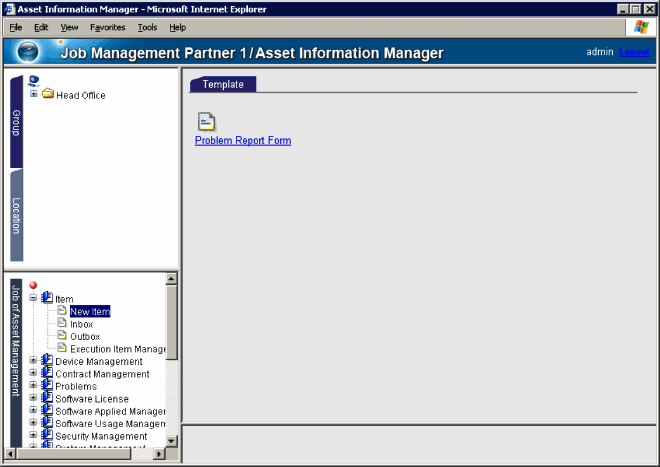Viewport: 660px width, 467px height.
Task: Select the Device Management label
Action: coord(99,362)
